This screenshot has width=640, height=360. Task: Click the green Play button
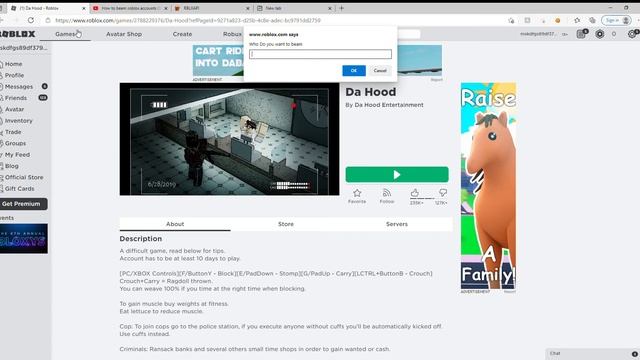click(397, 175)
